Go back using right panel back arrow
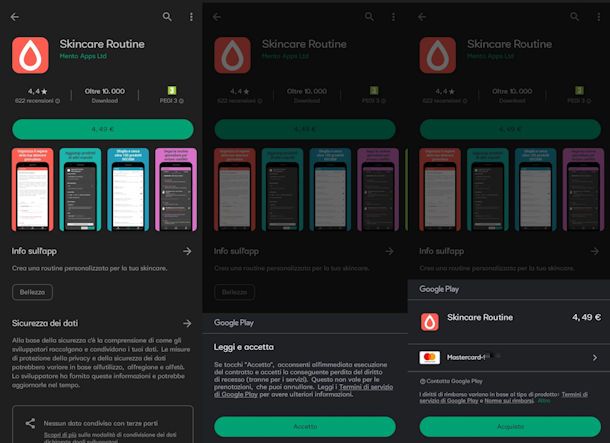 422,17
